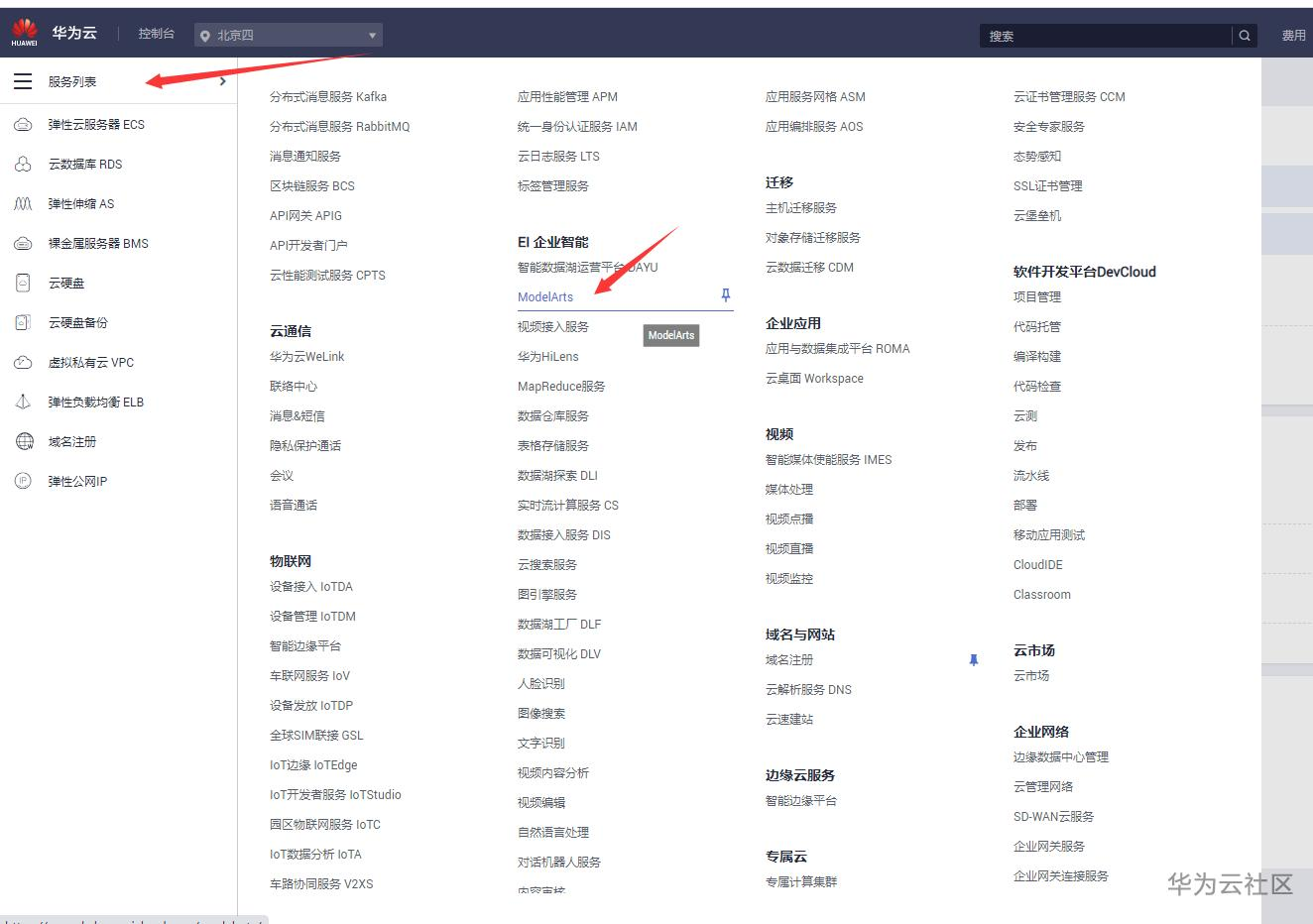Open the 北京四 region dropdown

point(289,35)
